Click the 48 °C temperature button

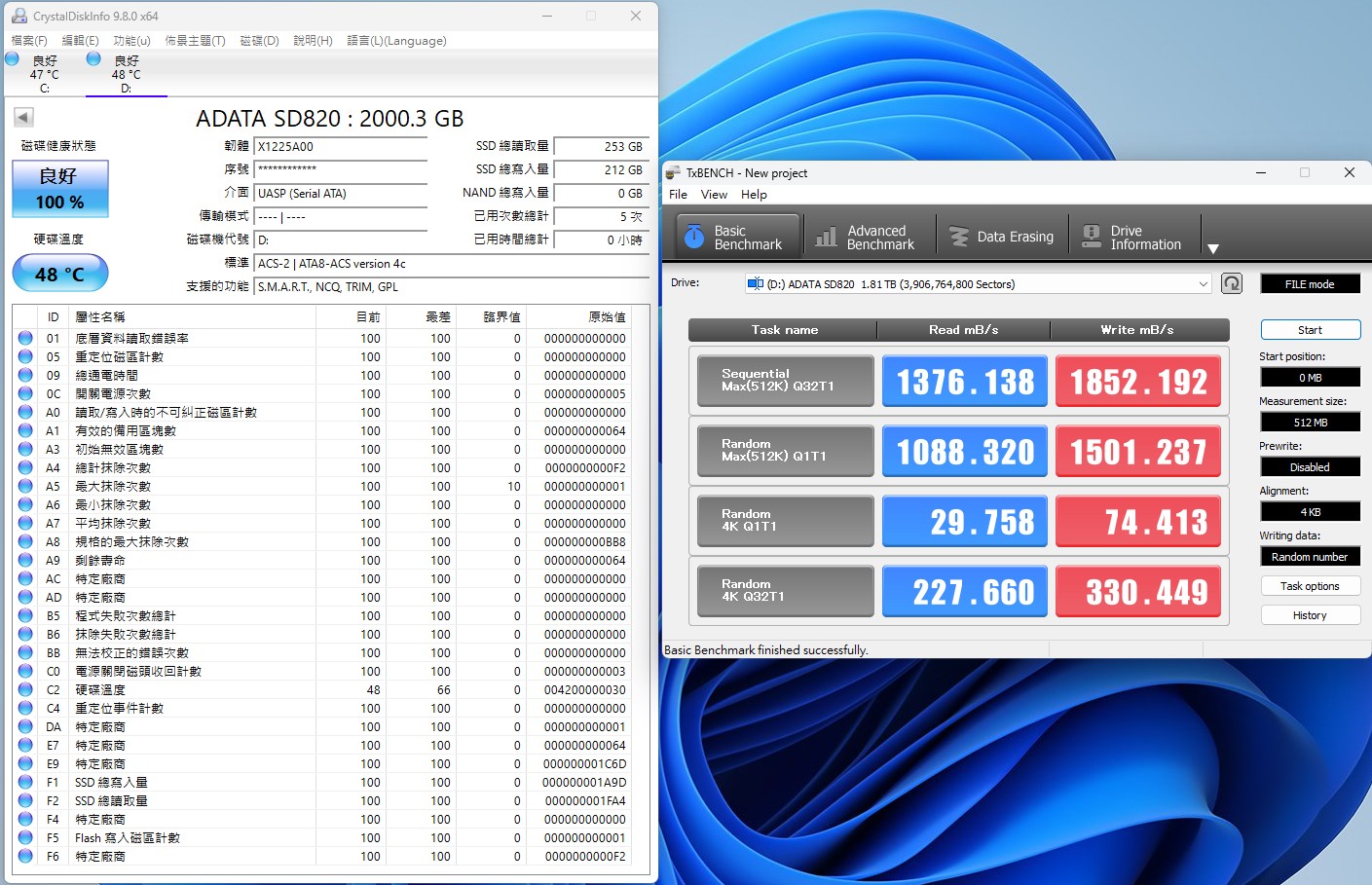60,274
